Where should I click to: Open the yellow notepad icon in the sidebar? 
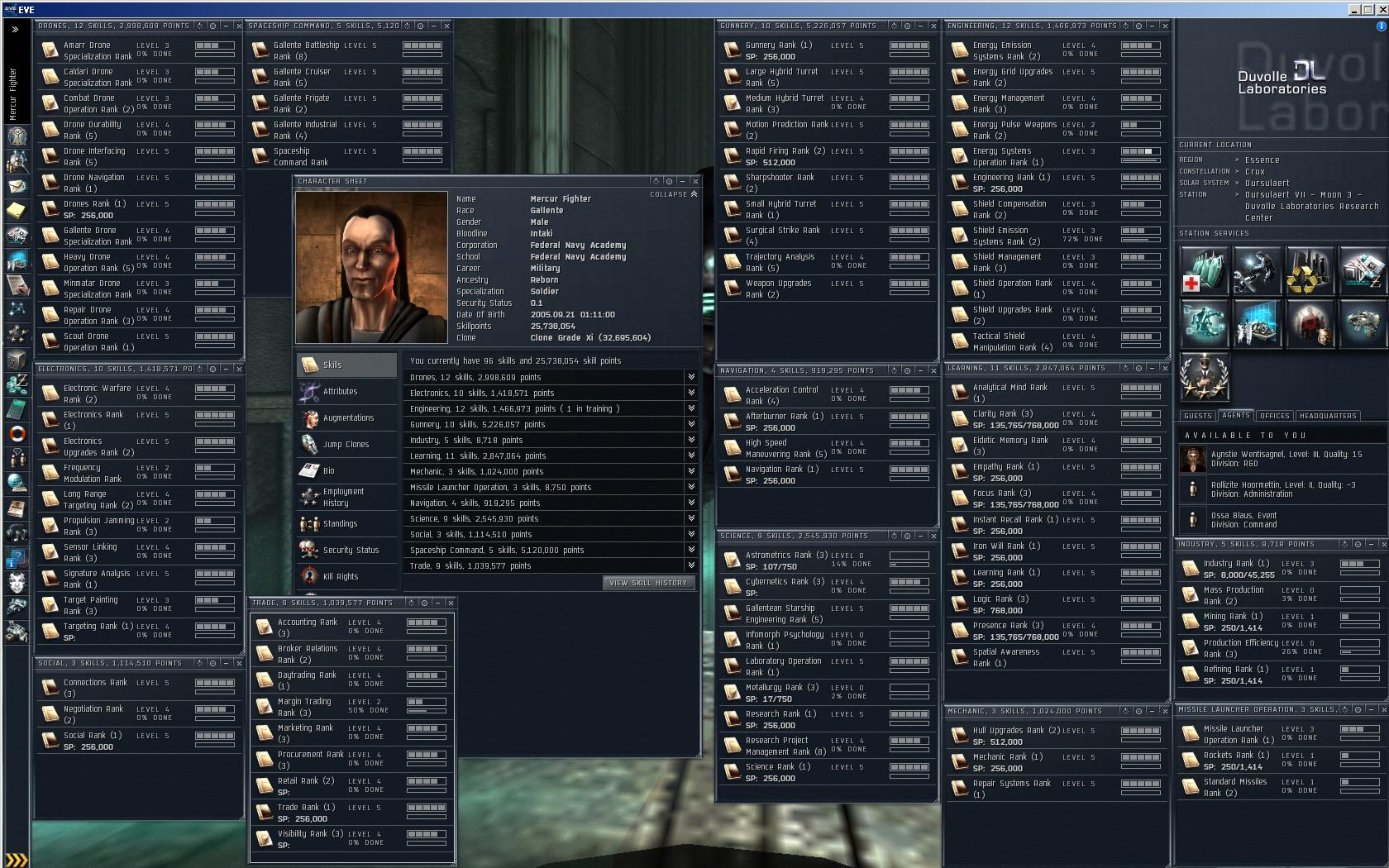[x=17, y=211]
